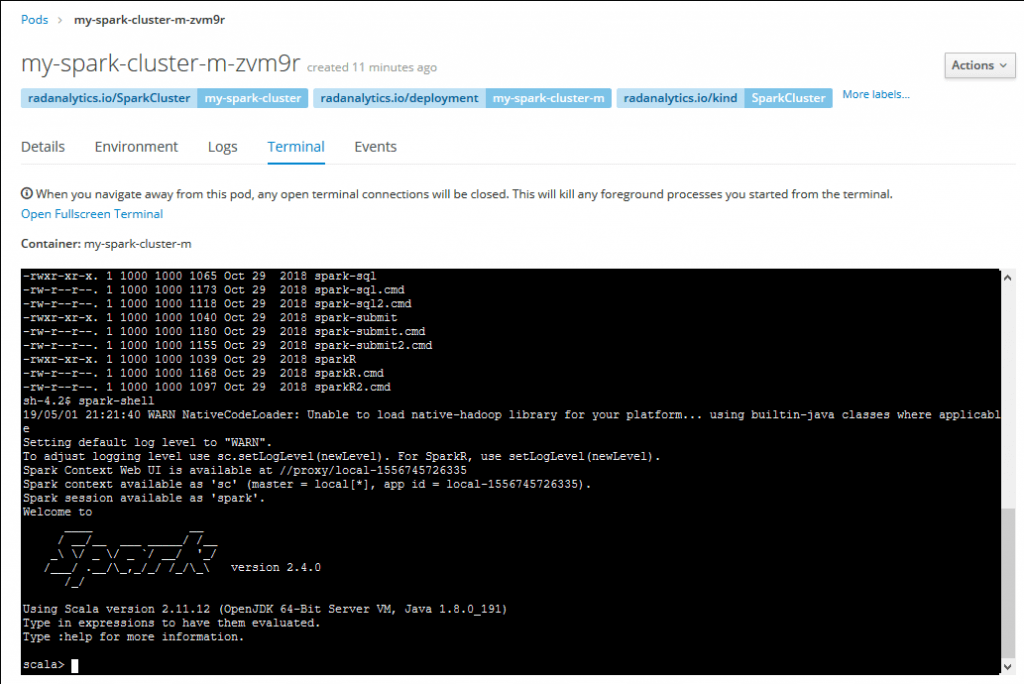This screenshot has width=1024, height=684.
Task: Click 'Type :help for more information.' line
Action: click(133, 637)
